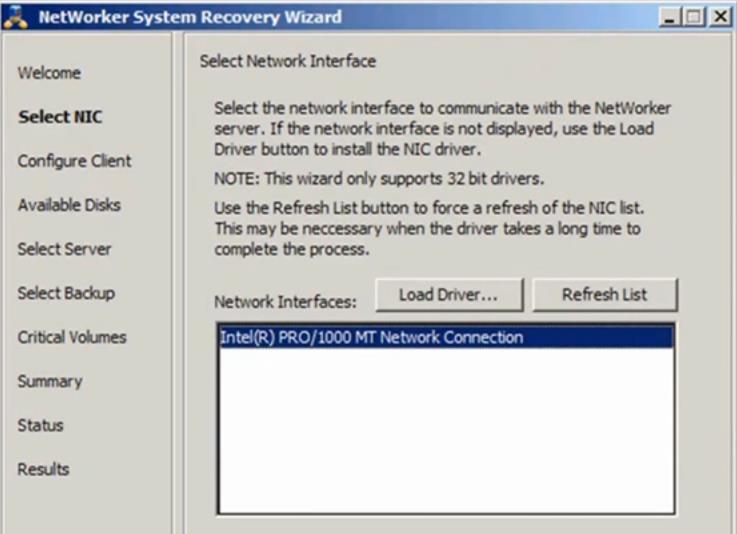
Task: Open the Summary step
Action: 50,381
